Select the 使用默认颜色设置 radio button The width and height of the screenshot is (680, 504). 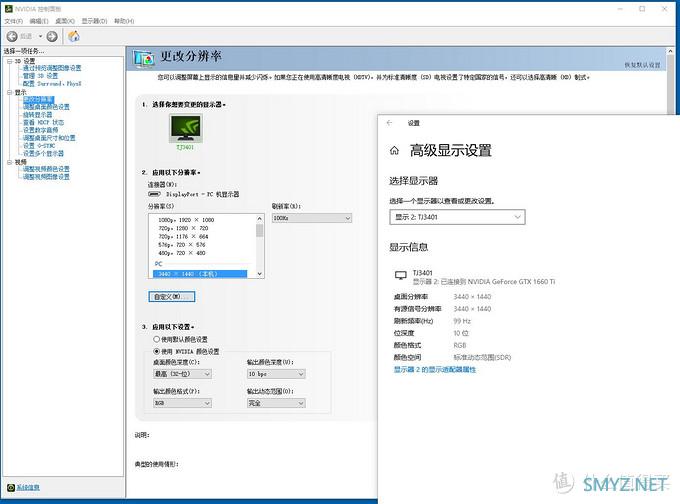coord(157,339)
